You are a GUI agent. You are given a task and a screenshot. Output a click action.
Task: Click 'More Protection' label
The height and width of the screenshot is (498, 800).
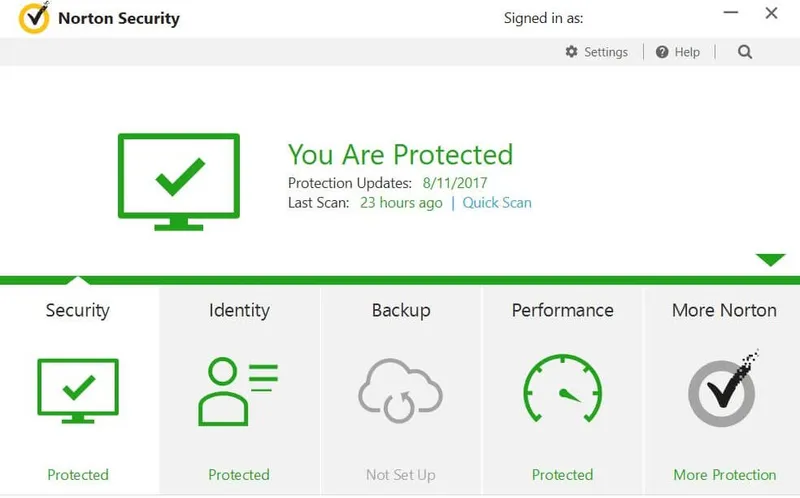tap(724, 475)
